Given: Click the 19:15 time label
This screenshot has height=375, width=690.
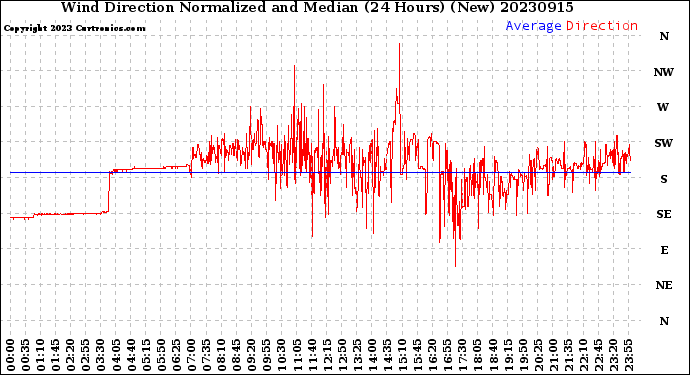Looking at the screenshot, I should [x=508, y=355].
